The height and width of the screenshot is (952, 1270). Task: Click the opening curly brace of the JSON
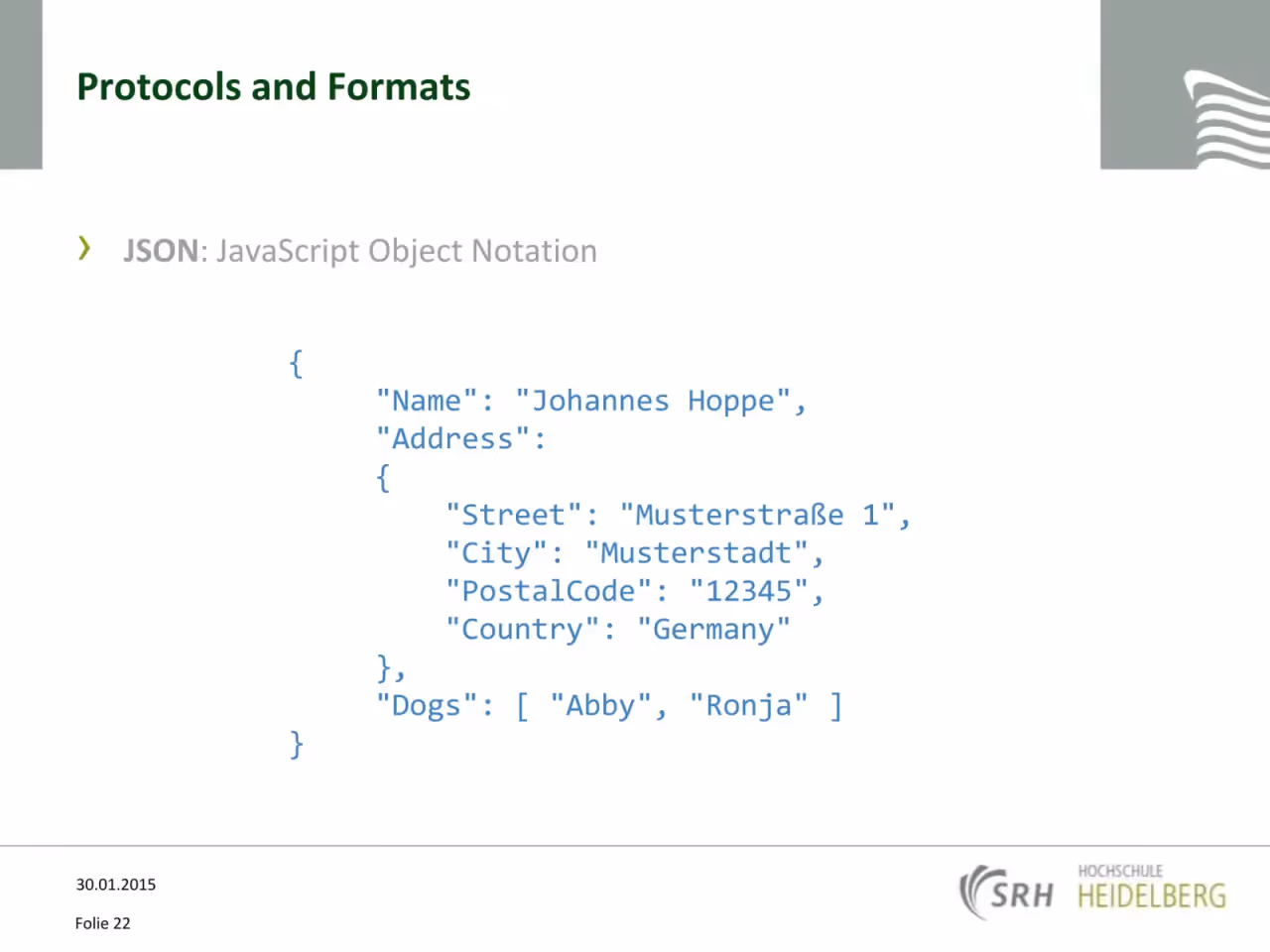(x=296, y=363)
